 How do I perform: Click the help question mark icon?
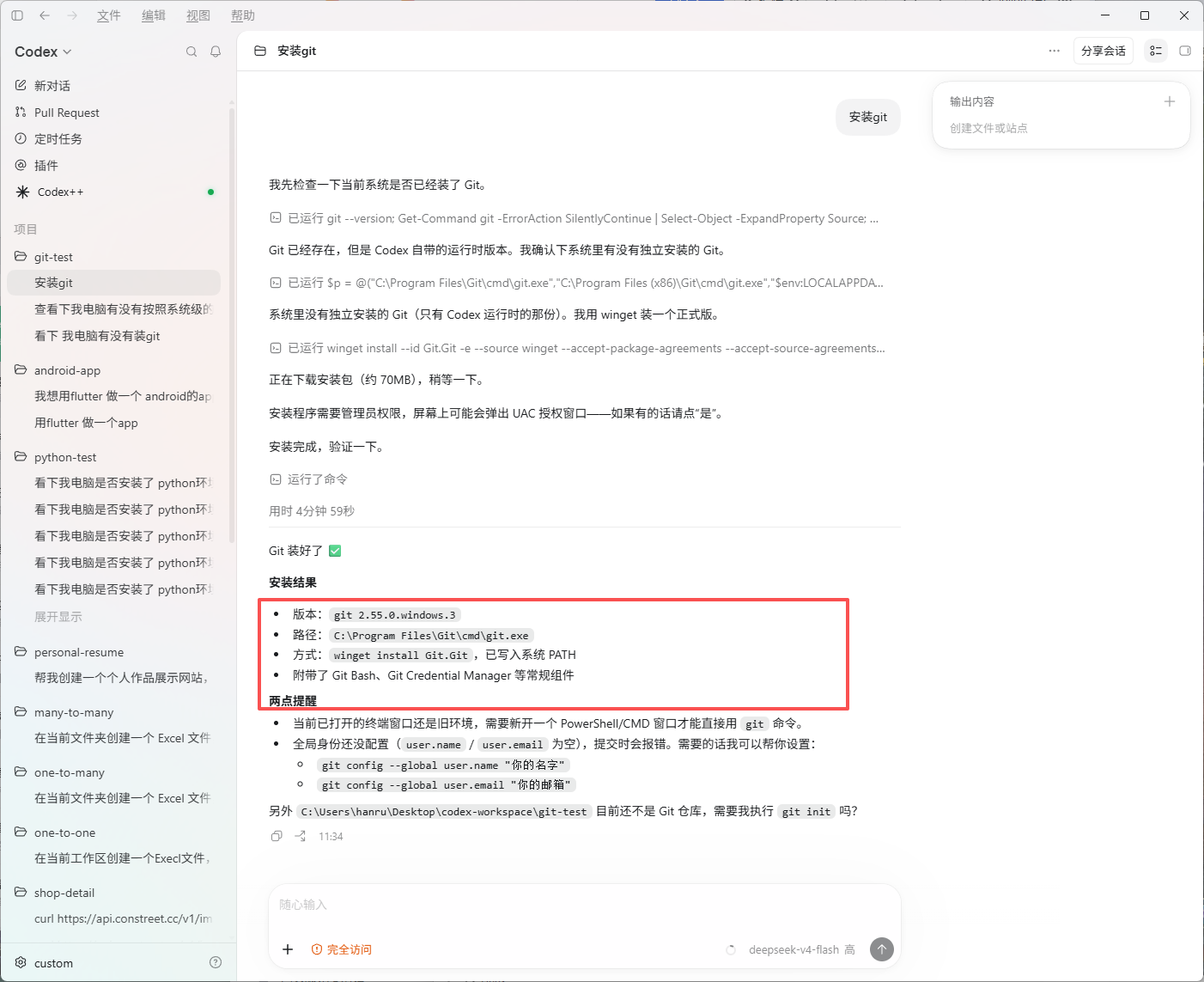(x=216, y=962)
